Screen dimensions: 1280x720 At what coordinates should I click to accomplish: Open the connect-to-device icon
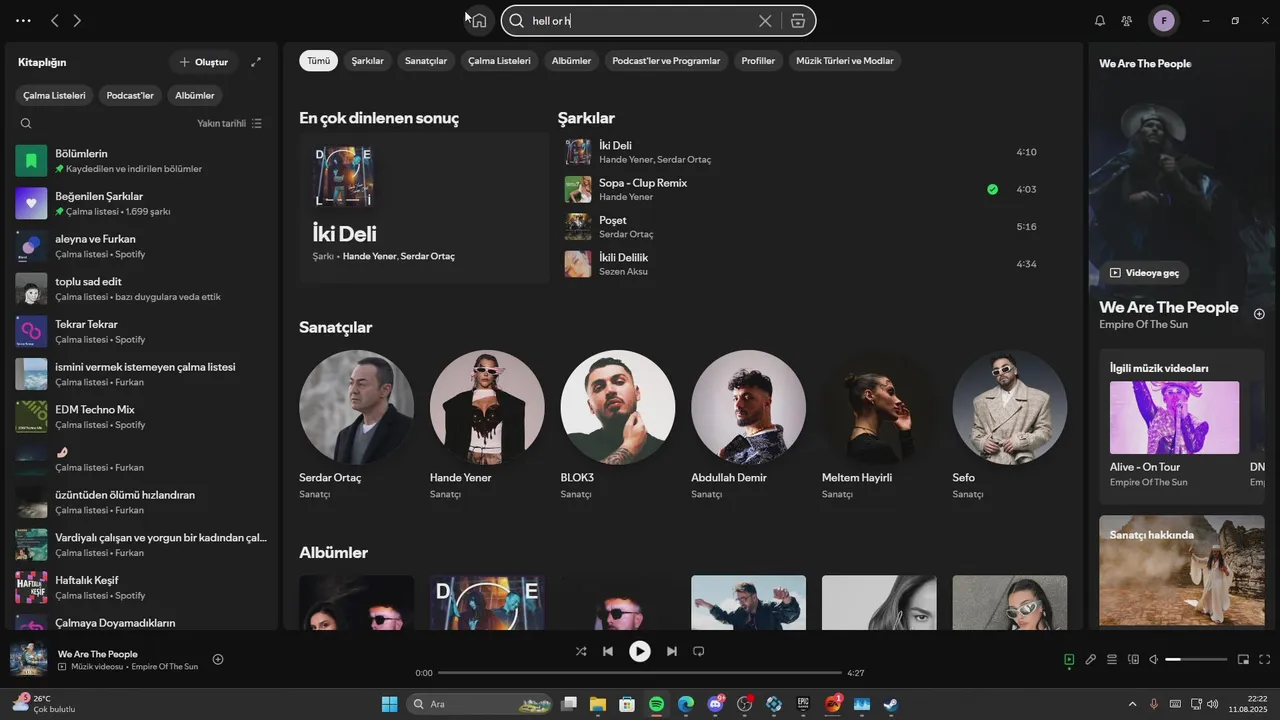point(1134,659)
